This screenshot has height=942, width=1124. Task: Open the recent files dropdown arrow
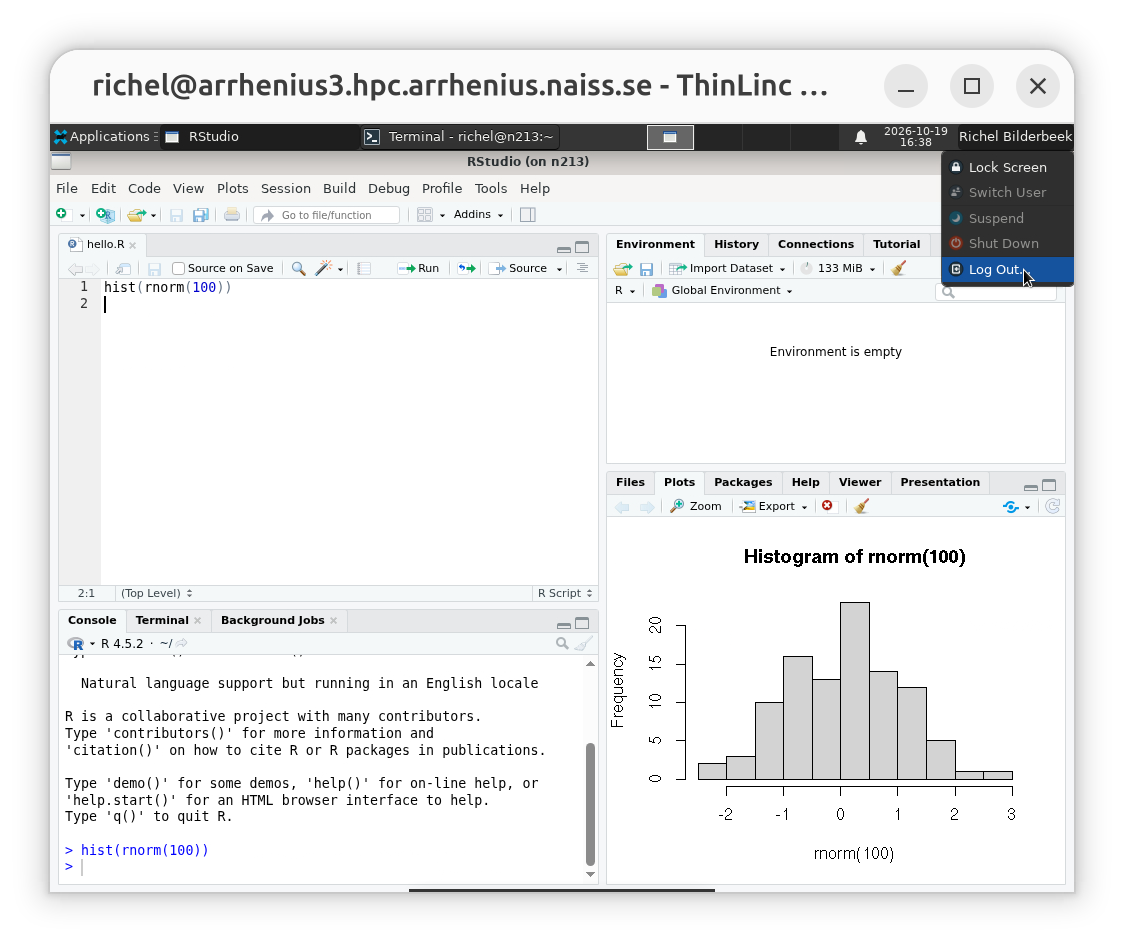[x=153, y=215]
